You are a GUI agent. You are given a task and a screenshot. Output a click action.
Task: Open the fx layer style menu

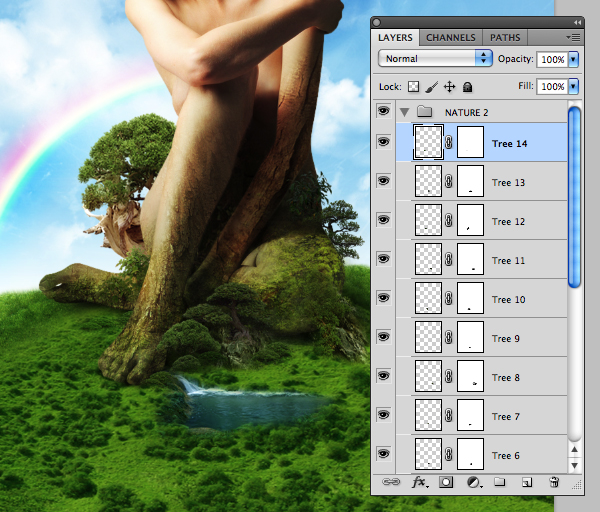[x=420, y=482]
